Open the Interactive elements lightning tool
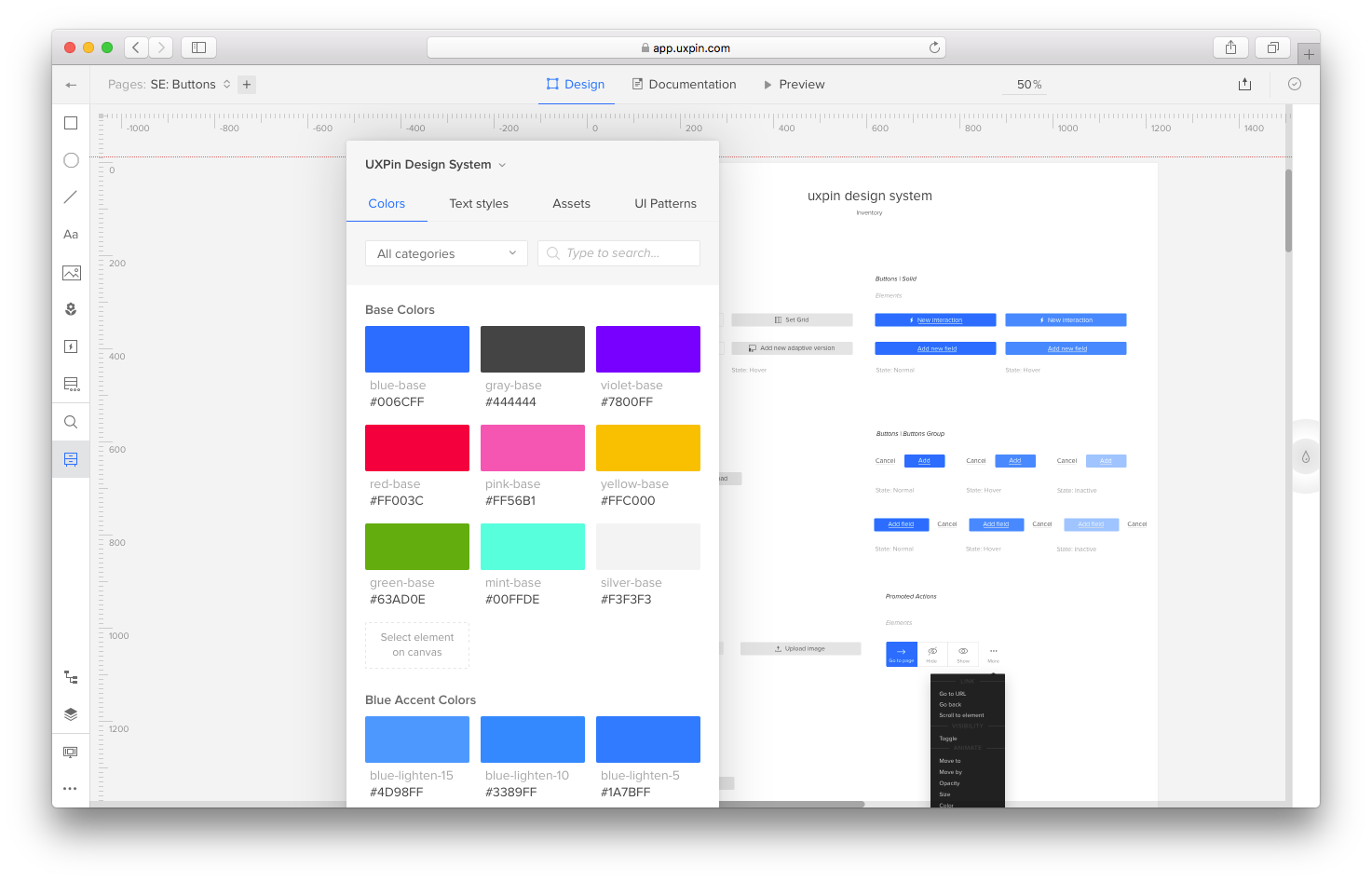This screenshot has width=1372, height=882. (71, 346)
